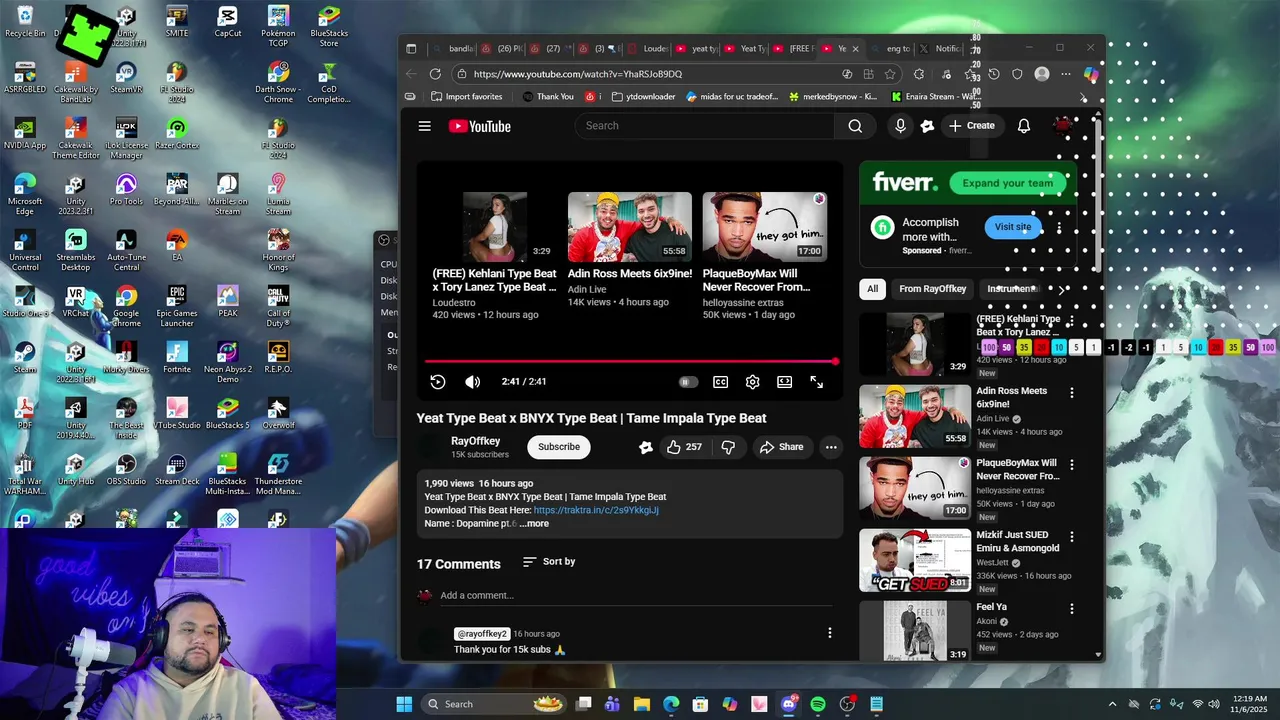Select the 'From RayOffkey' filter chip
The image size is (1280, 720).
pos(932,289)
